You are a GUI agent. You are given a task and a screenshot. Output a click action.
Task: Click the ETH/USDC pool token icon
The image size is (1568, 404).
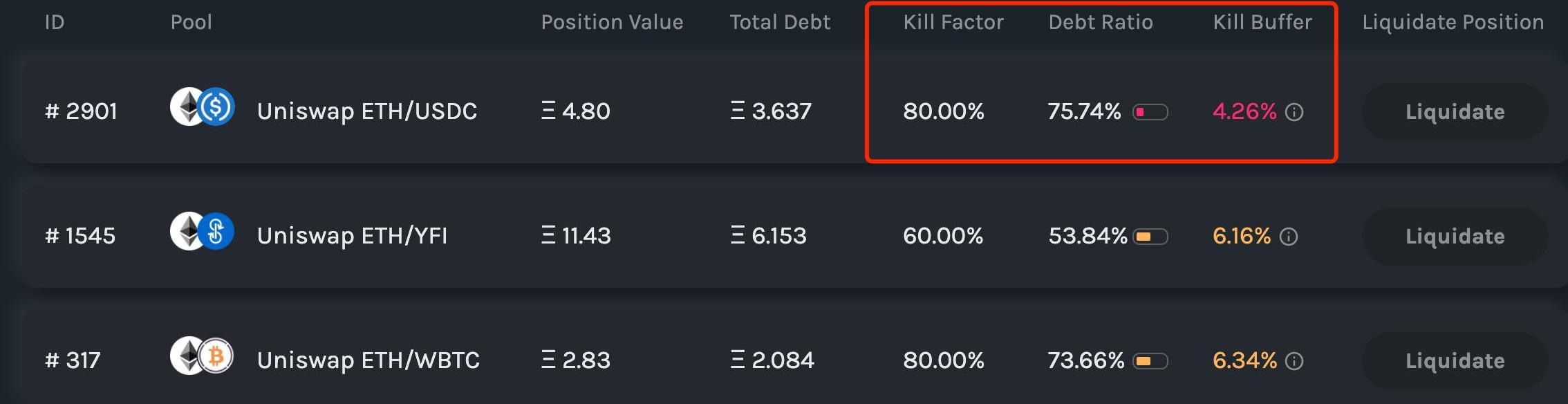(x=202, y=107)
